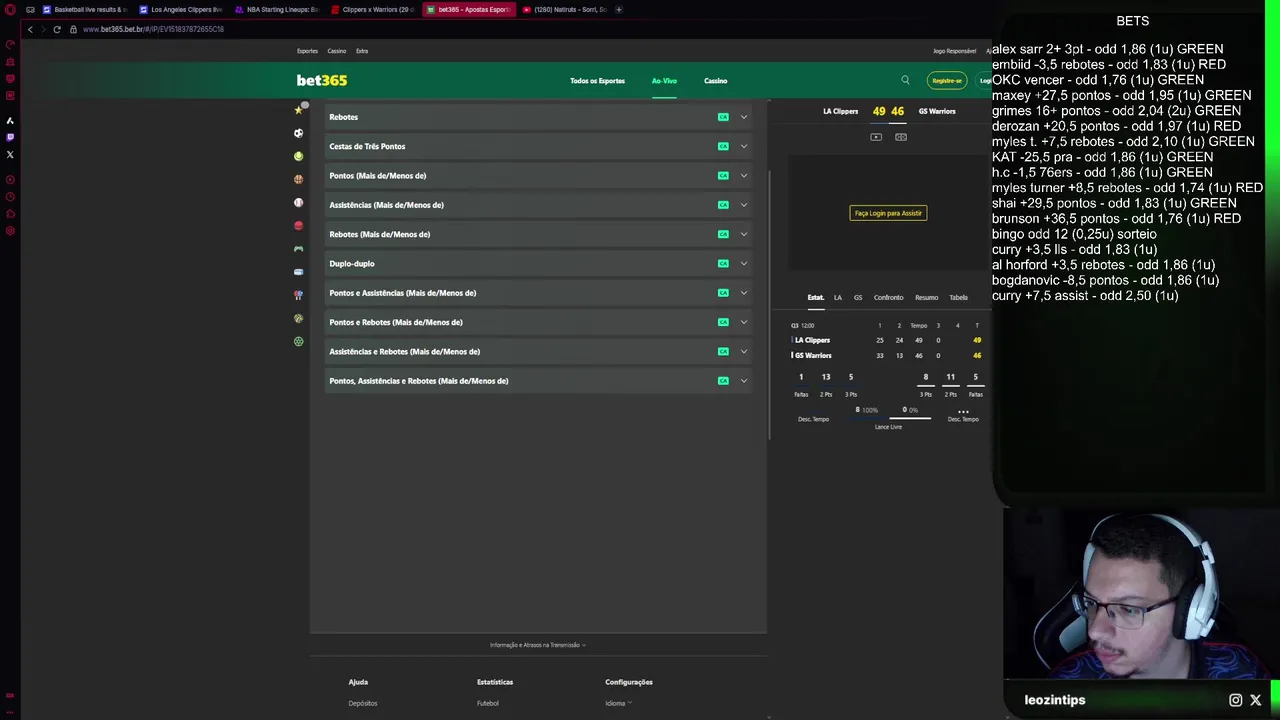Open Twitch from the Opera sidebar
The width and height of the screenshot is (1280, 720).
pyautogui.click(x=10, y=137)
